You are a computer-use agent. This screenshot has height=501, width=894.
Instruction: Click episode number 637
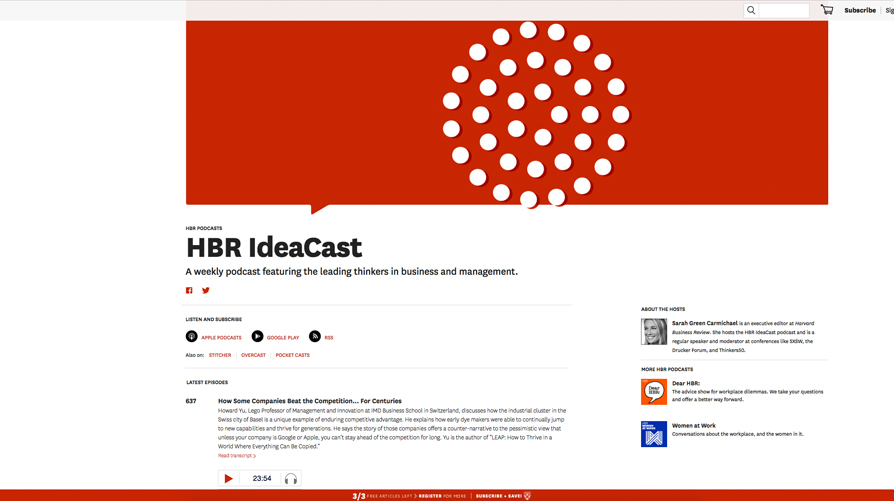[x=191, y=401]
